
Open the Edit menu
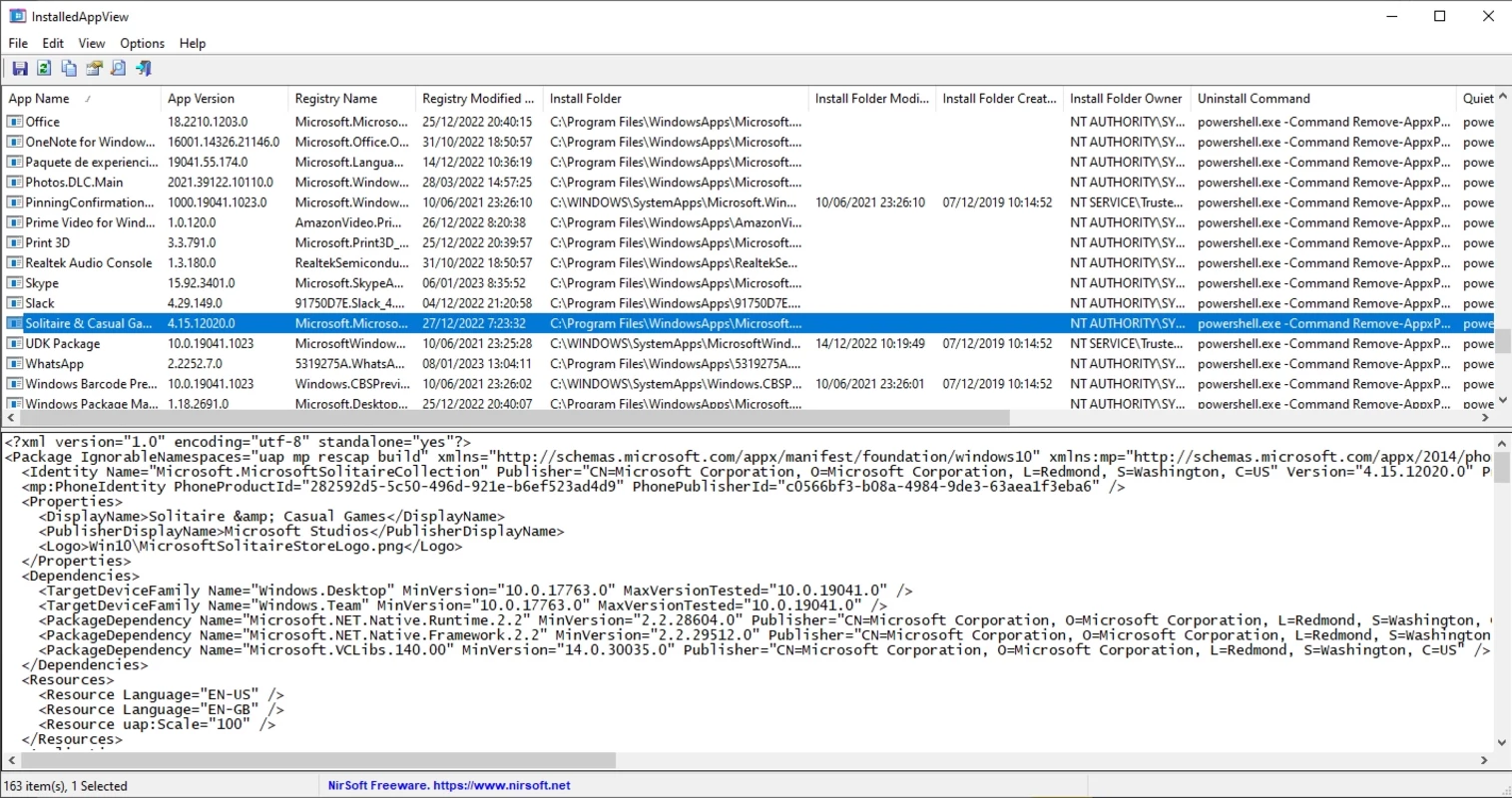tap(53, 43)
